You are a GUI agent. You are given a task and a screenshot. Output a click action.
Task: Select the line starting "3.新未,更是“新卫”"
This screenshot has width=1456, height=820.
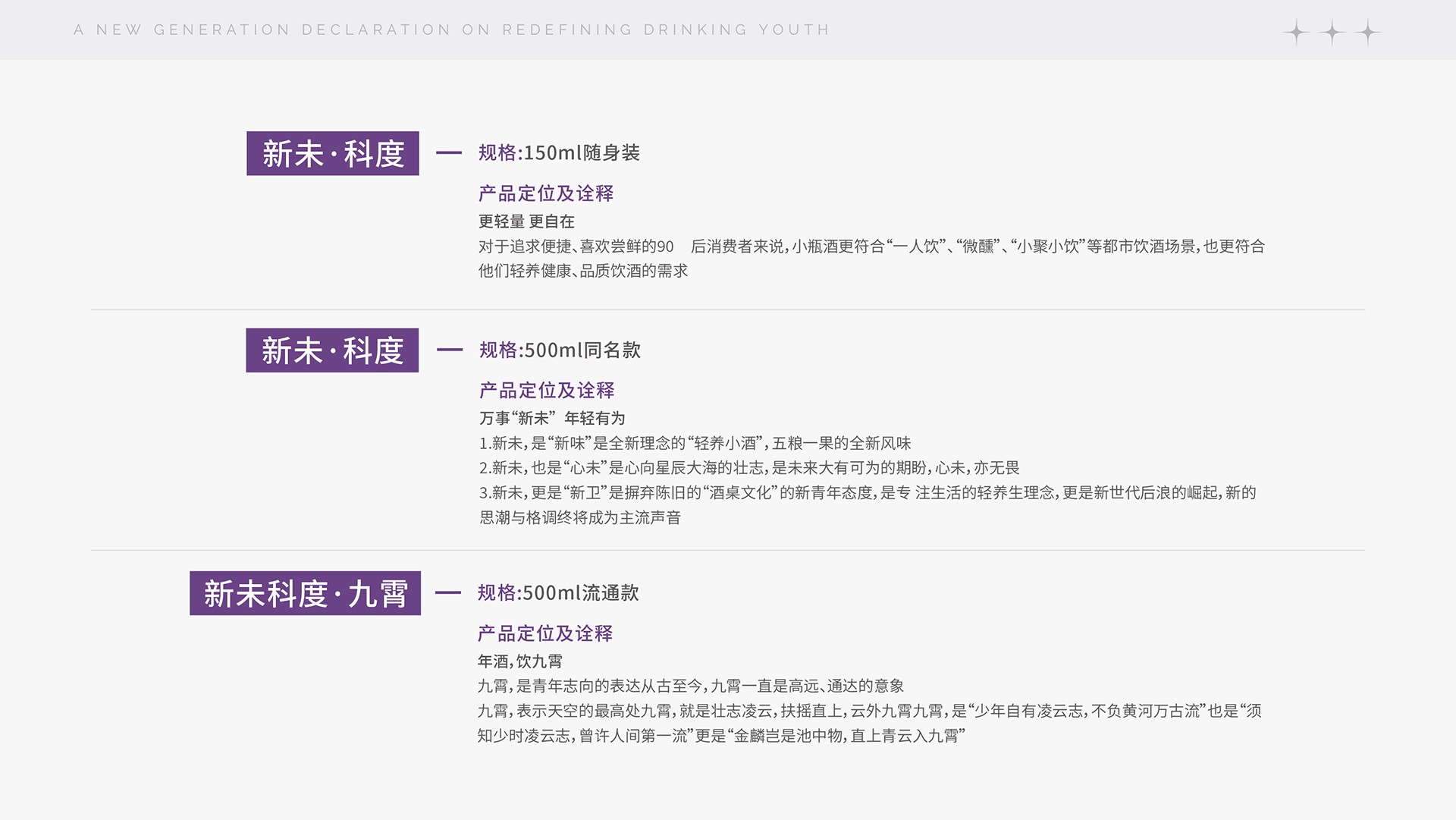[868, 493]
